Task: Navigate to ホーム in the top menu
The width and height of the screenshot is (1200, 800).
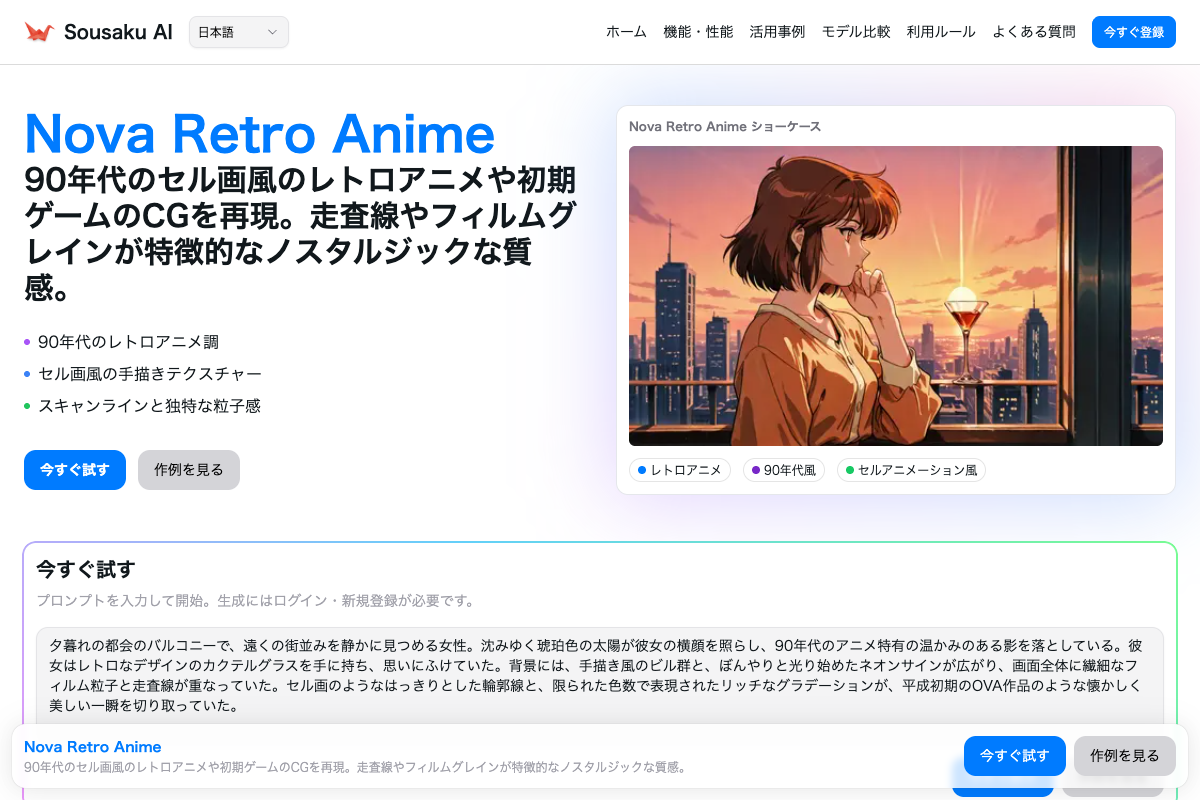Action: [x=626, y=31]
